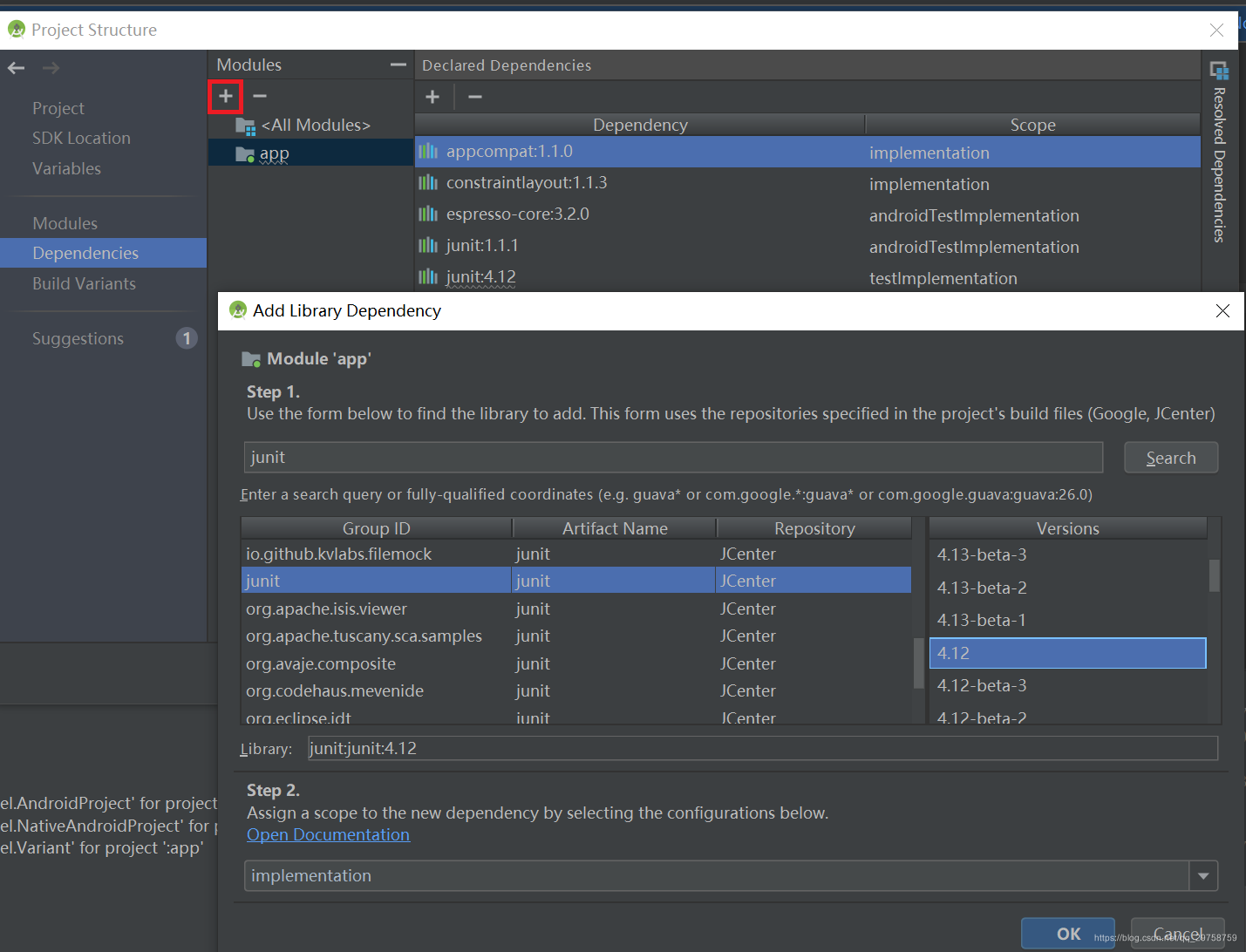Click the Scope column header
The image size is (1246, 952).
click(x=1032, y=125)
